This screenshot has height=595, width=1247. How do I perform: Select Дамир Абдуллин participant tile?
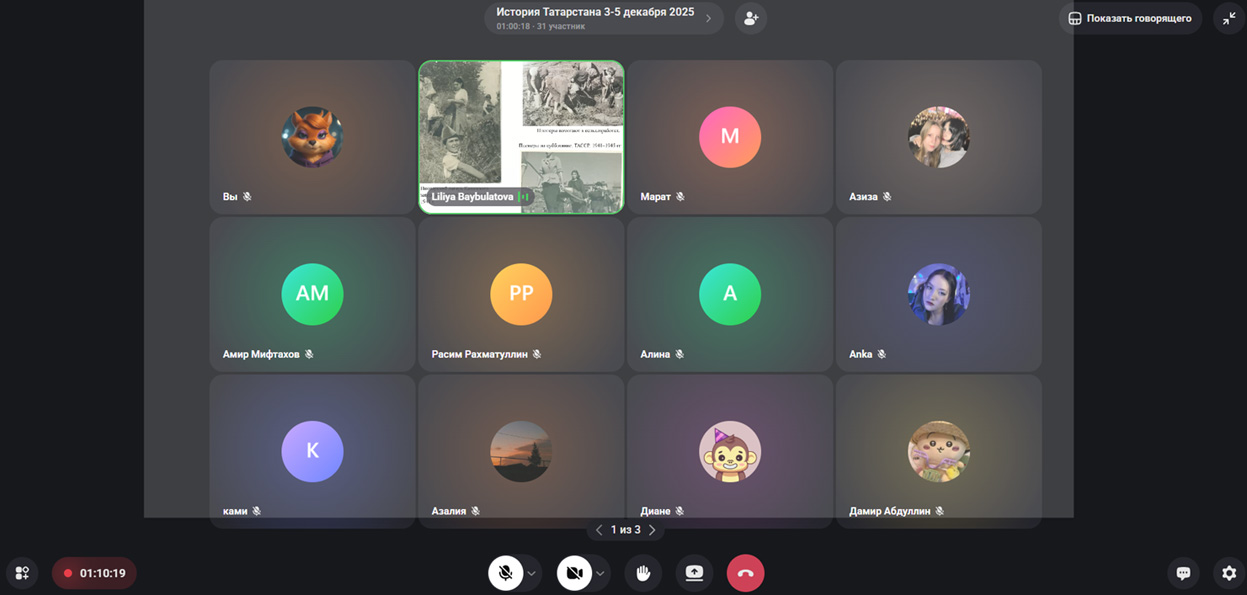tap(938, 451)
